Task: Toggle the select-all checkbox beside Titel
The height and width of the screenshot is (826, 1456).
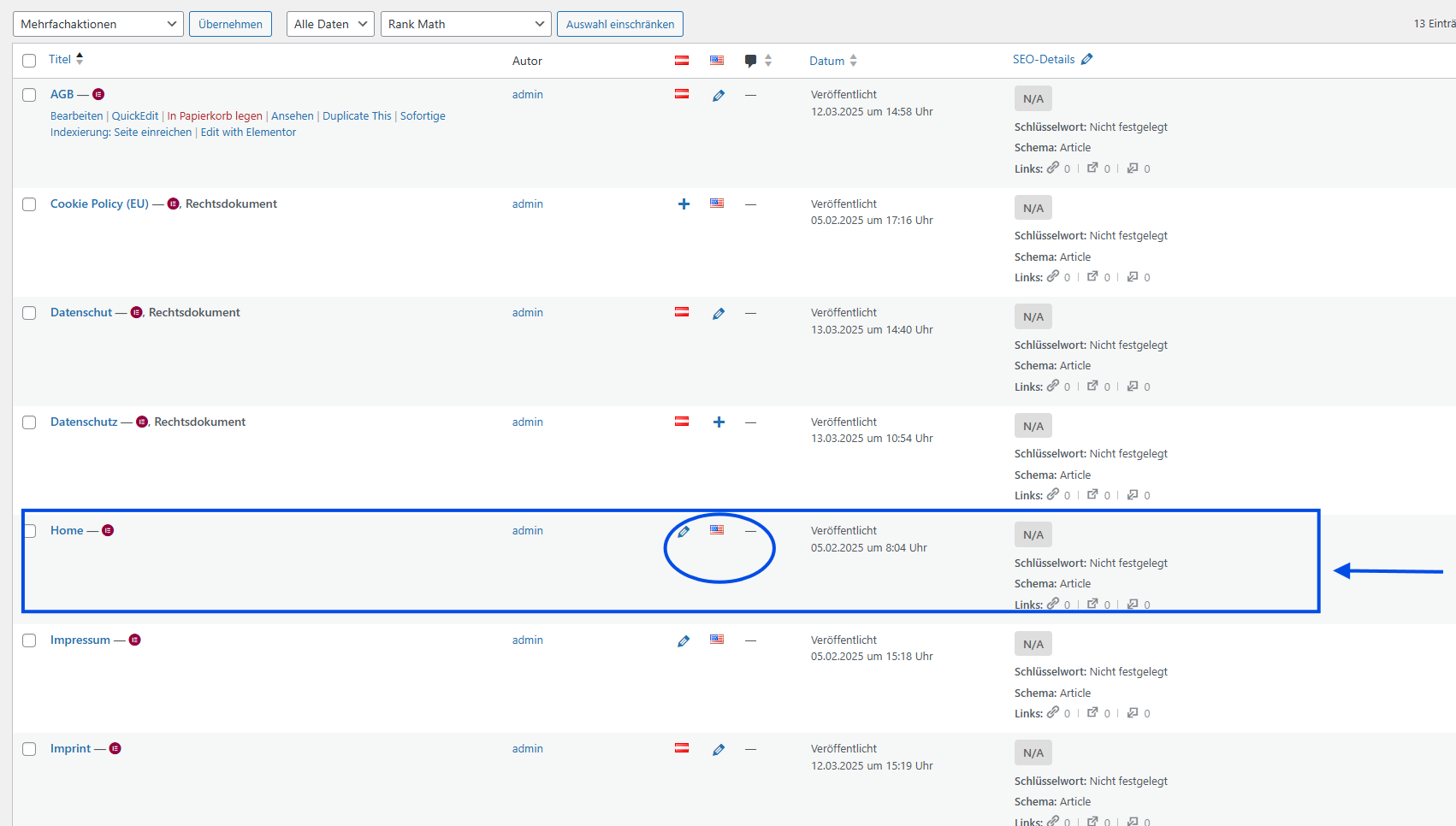Action: point(29,61)
